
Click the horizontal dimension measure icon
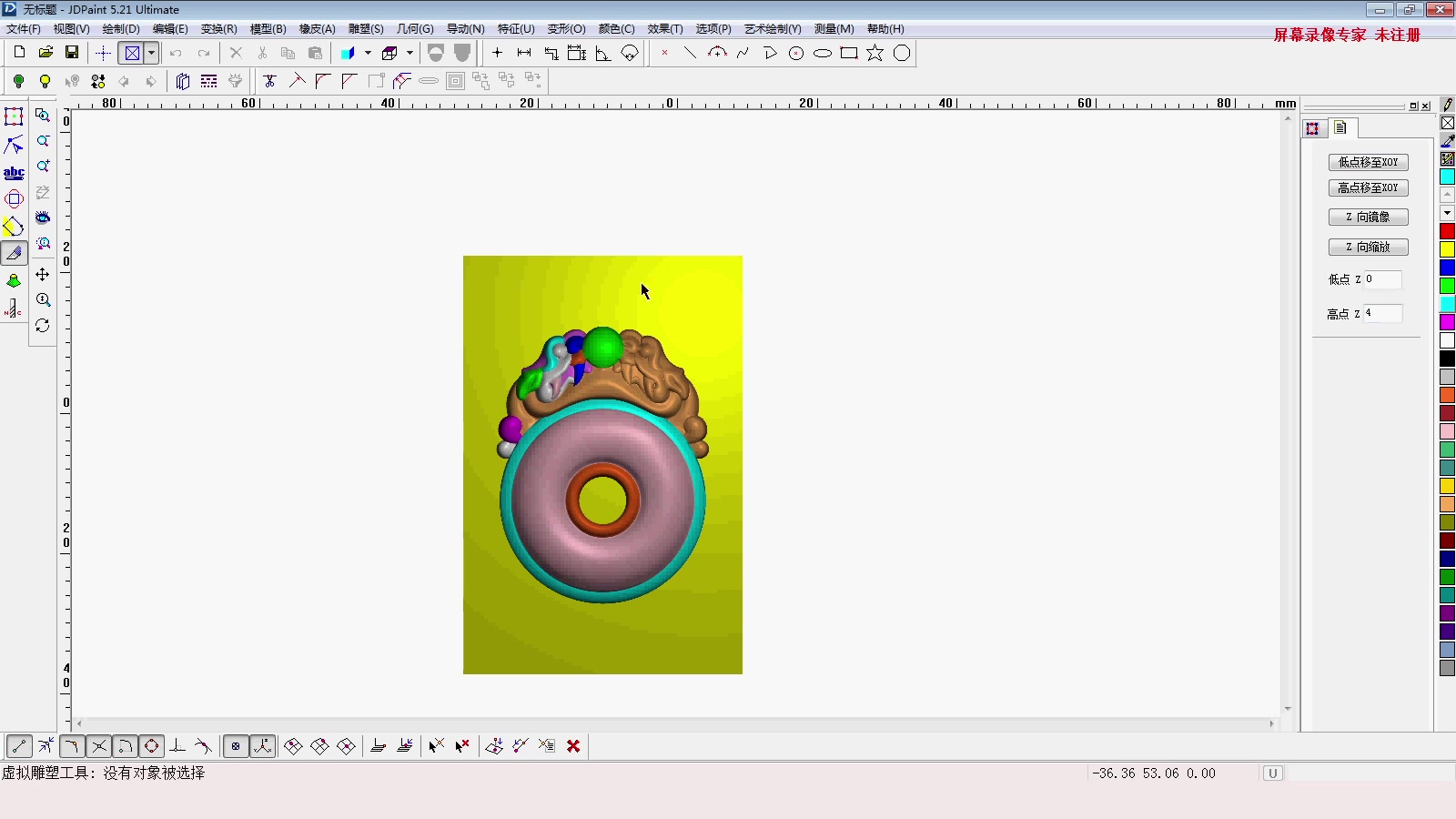[524, 53]
